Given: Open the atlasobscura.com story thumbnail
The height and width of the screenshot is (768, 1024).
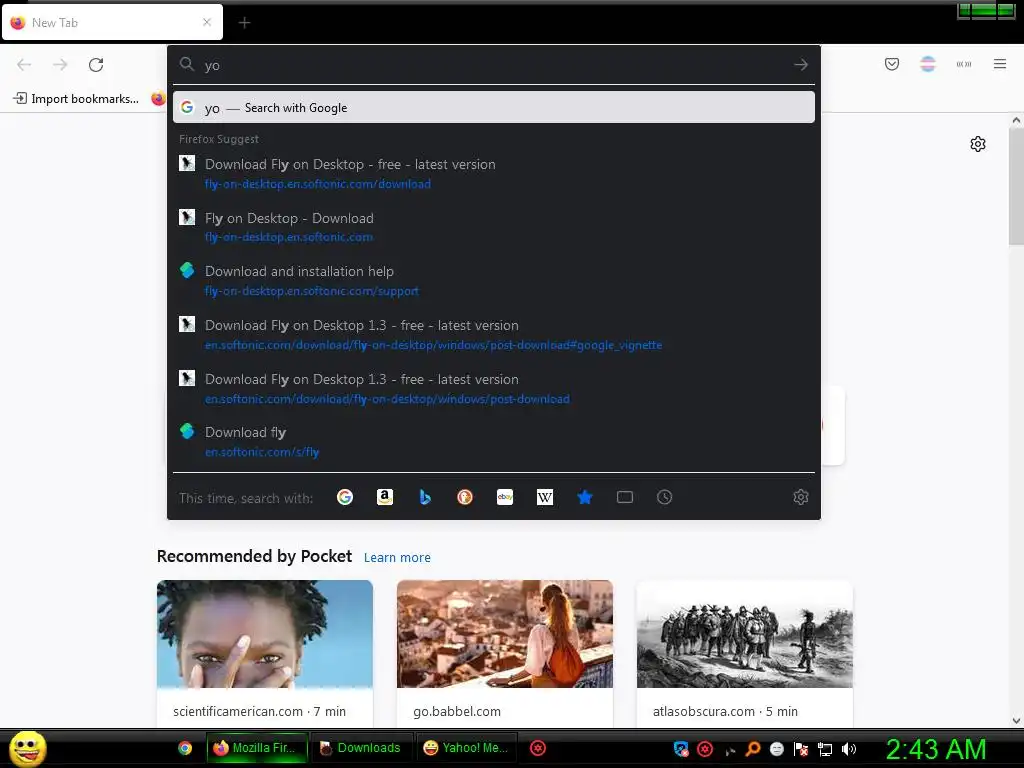Looking at the screenshot, I should tap(744, 634).
